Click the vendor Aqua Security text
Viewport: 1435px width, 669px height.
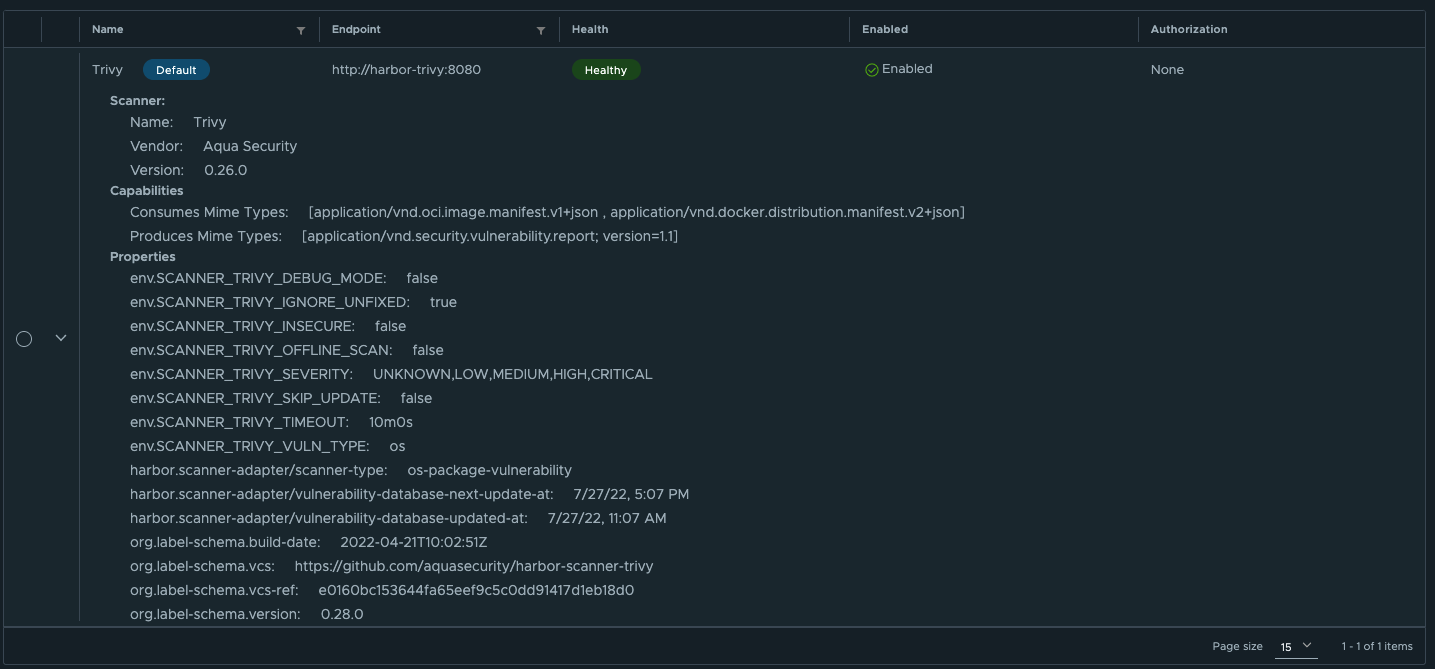[x=250, y=146]
